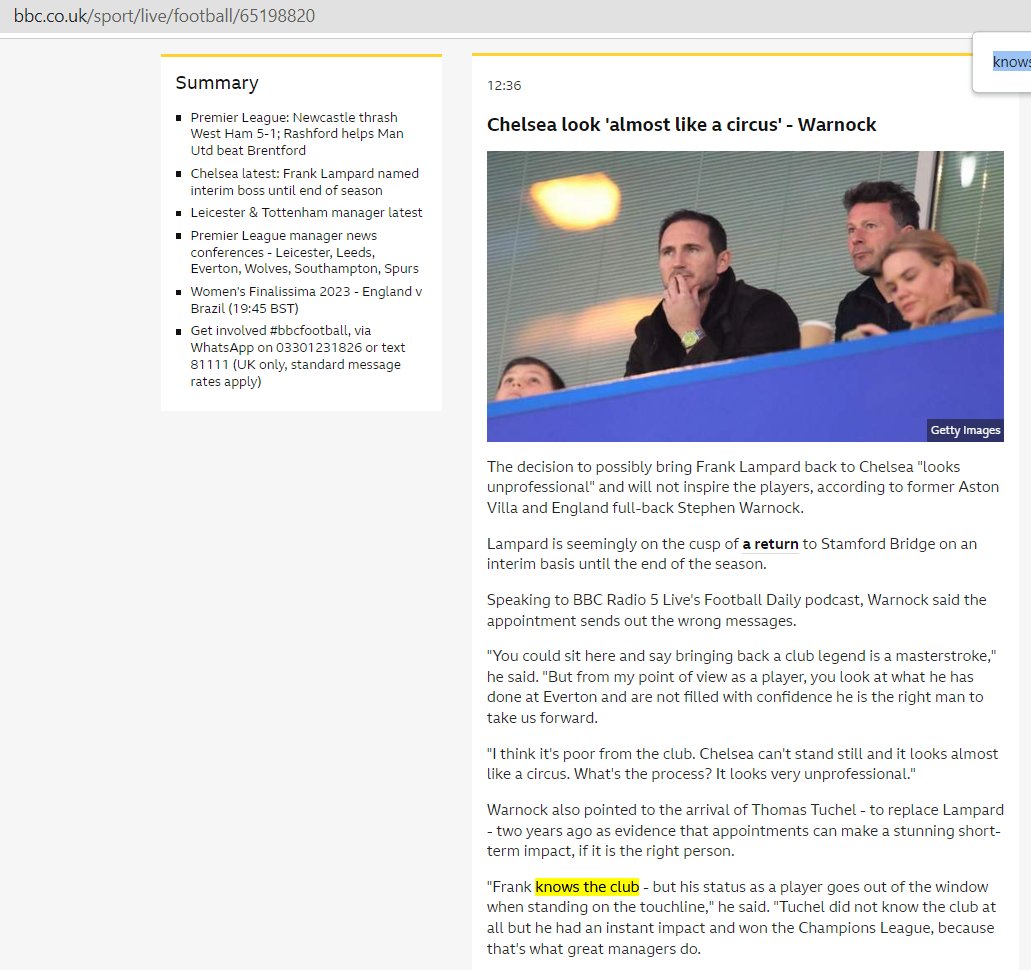Image resolution: width=1031 pixels, height=970 pixels.
Task: Click summary item about Premier League manager news conferences
Action: [x=304, y=252]
